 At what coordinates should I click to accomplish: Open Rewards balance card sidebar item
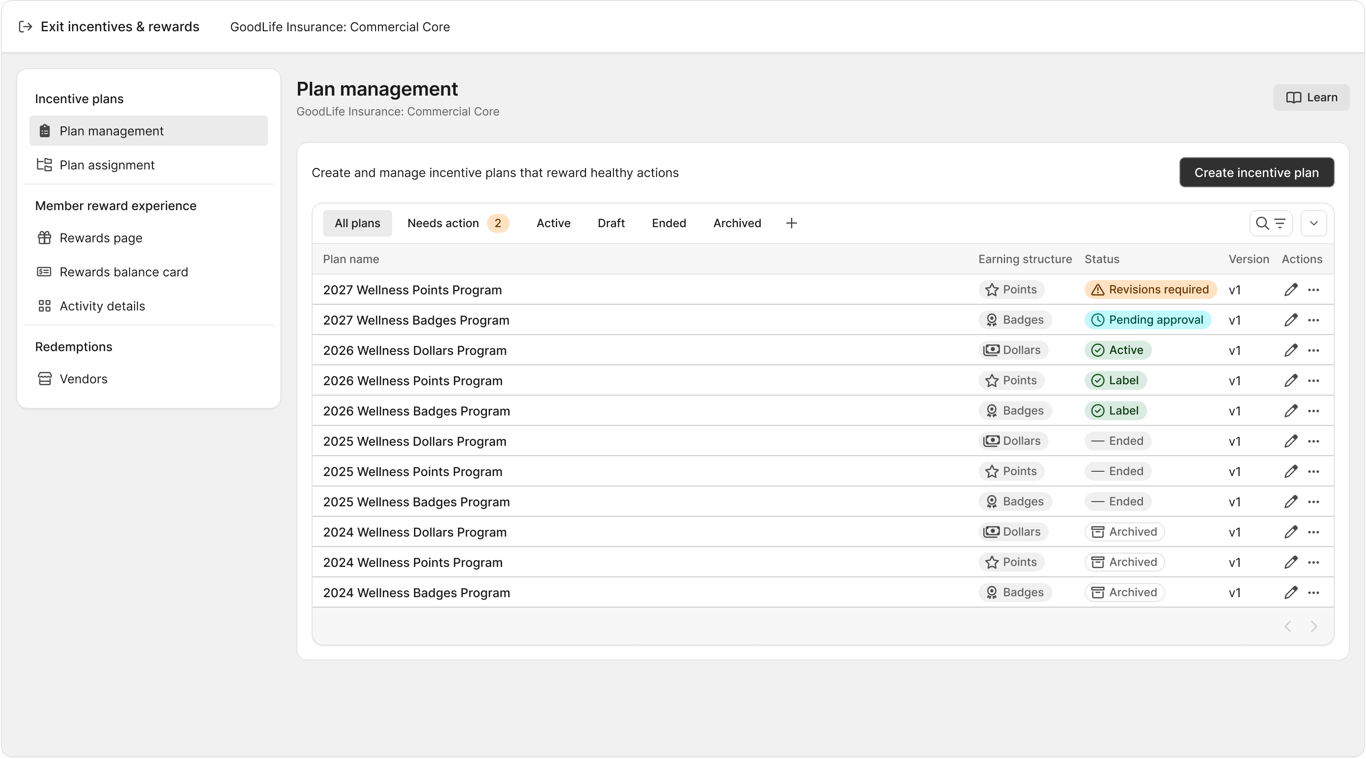149,272
